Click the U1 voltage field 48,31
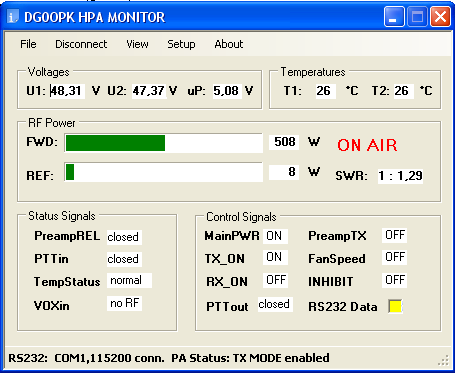This screenshot has height=375, width=455. (67, 91)
